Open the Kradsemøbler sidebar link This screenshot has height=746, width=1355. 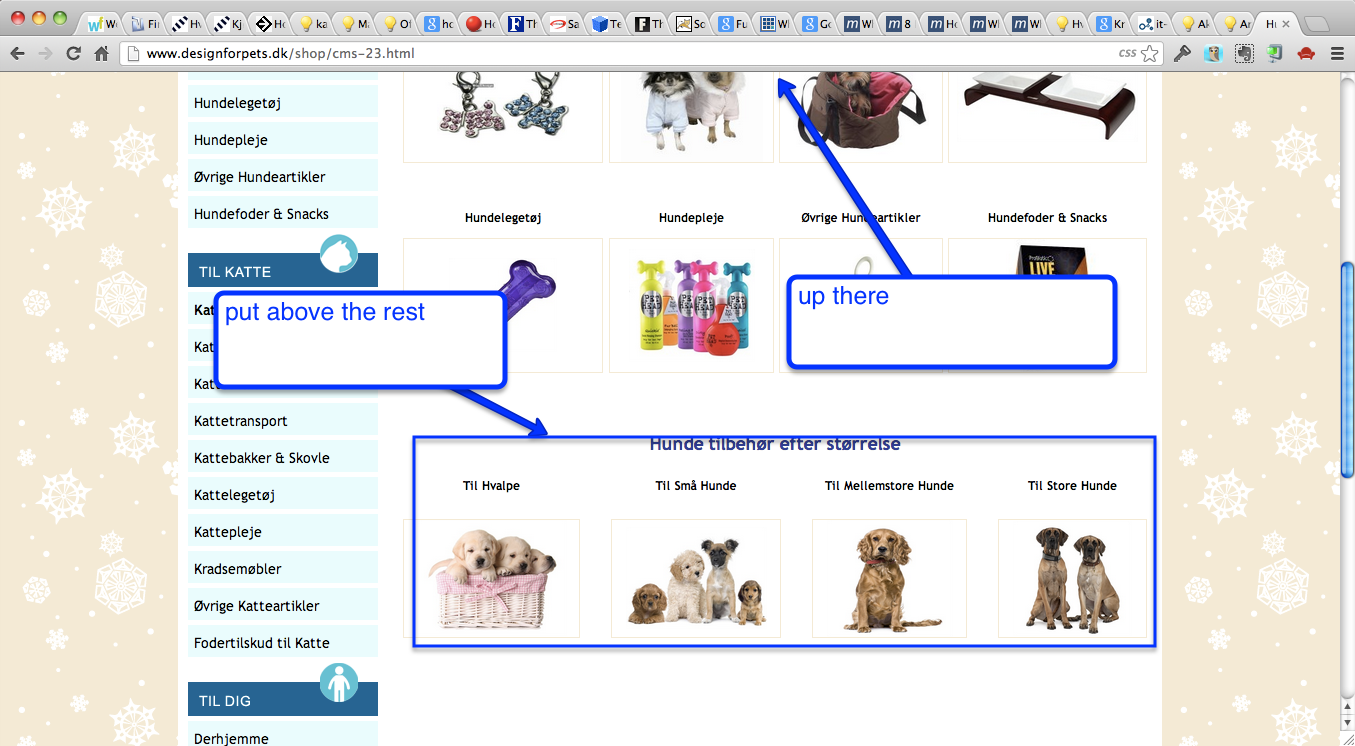(238, 569)
